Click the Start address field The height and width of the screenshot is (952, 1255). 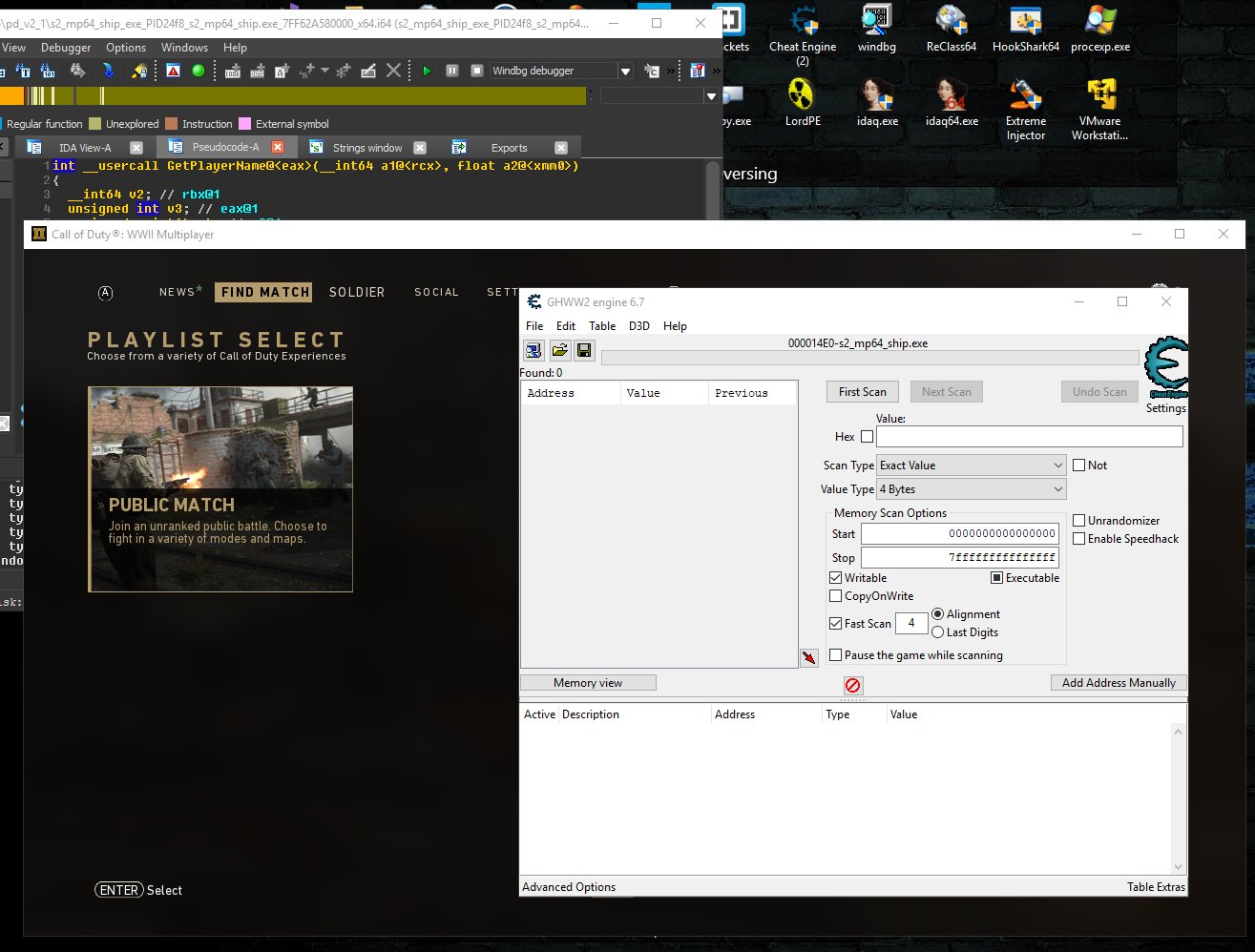[959, 534]
